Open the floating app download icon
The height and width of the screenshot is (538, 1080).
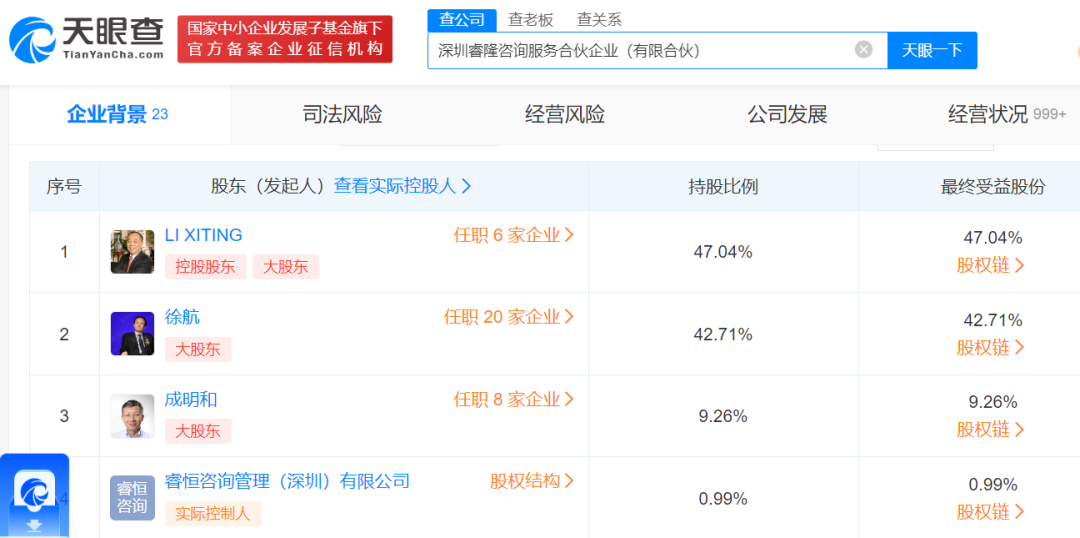pos(34,496)
